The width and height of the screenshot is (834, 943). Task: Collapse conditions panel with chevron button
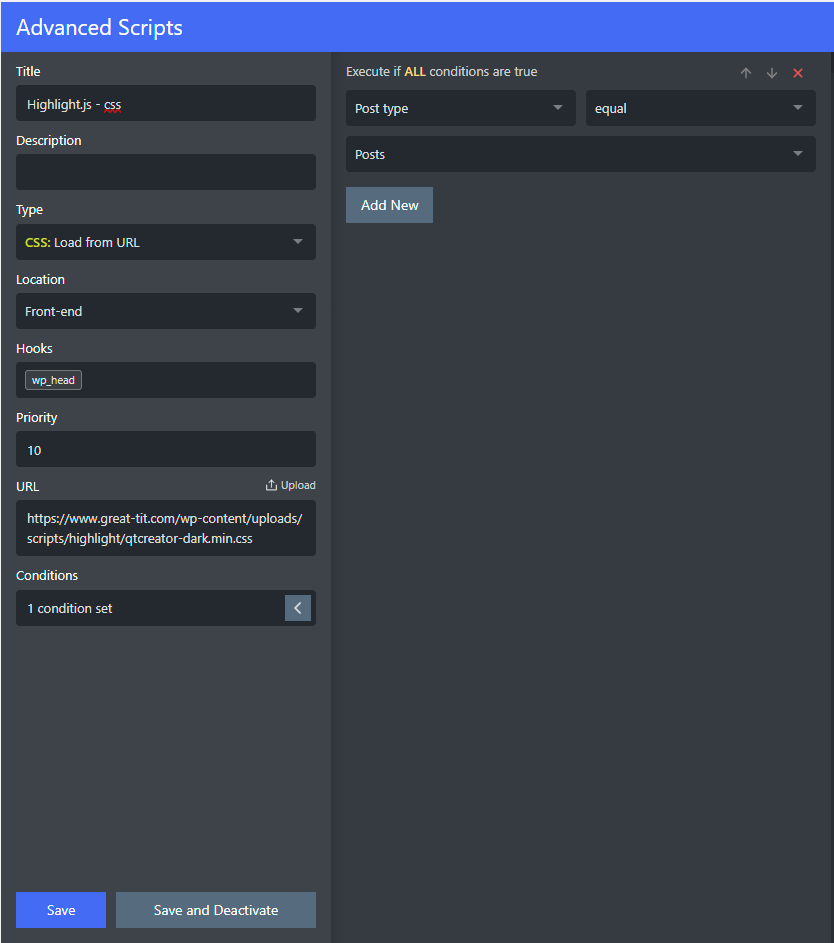point(298,608)
